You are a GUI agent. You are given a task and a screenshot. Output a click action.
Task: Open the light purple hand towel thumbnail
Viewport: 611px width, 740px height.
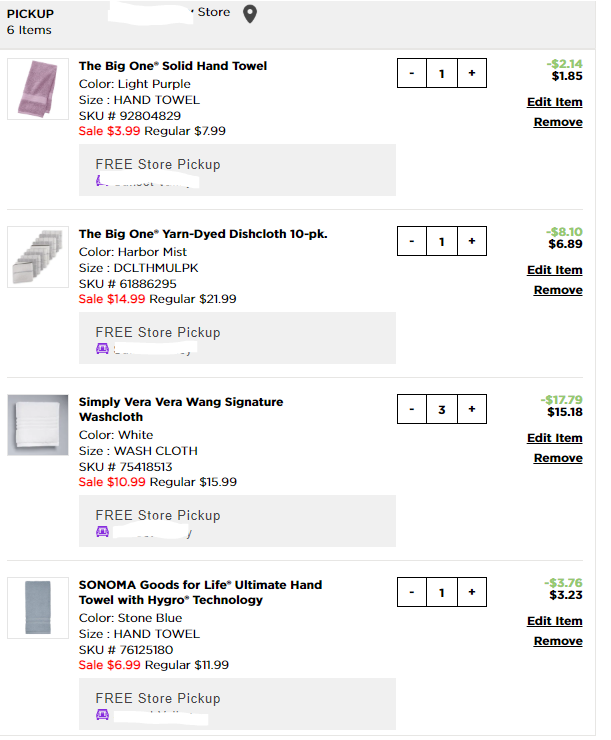click(38, 89)
